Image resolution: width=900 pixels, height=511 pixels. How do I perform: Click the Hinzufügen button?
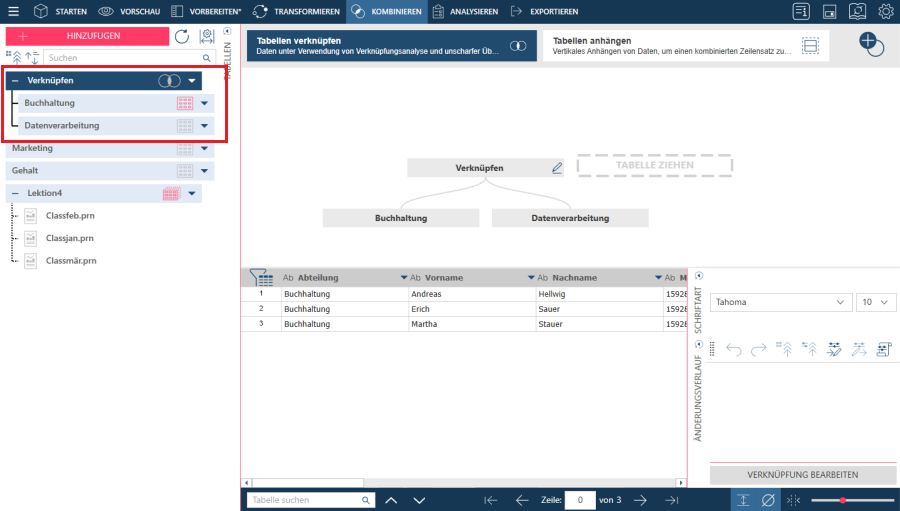click(x=86, y=36)
